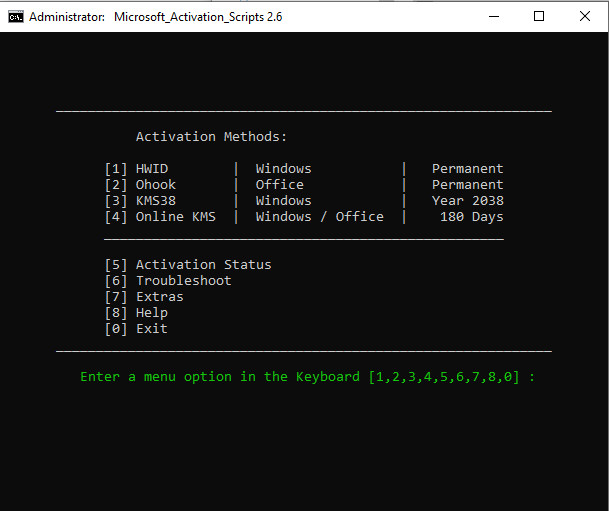The image size is (609, 511).
Task: Click the Activation Methods heading
Action: coord(212,137)
